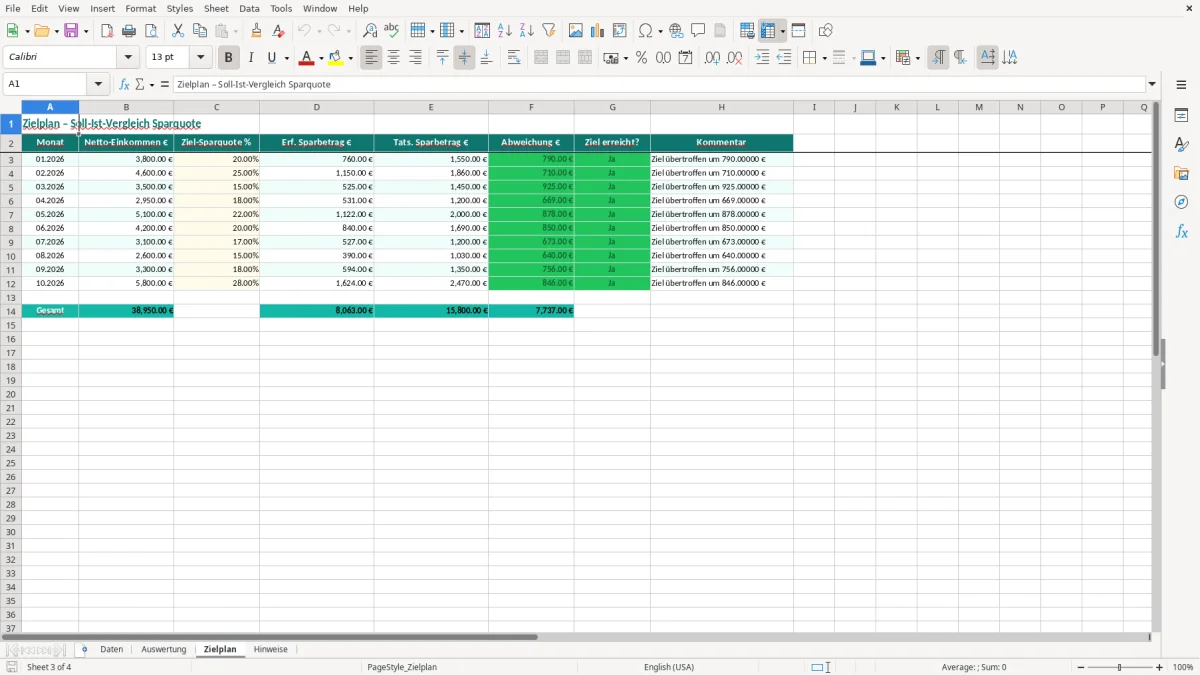Switch to the Auswertung sheet tab
This screenshot has width=1200, height=675.
(x=164, y=649)
